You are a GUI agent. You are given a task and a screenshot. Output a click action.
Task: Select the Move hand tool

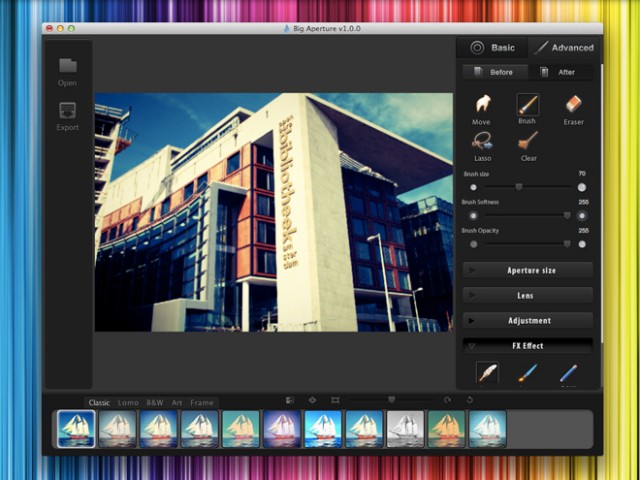(x=482, y=104)
